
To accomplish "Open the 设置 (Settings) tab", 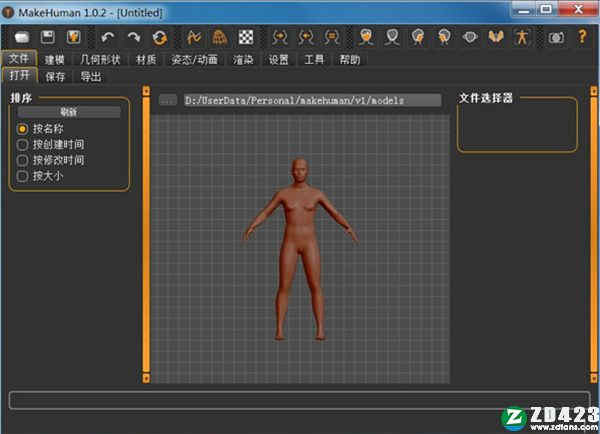I will point(278,60).
